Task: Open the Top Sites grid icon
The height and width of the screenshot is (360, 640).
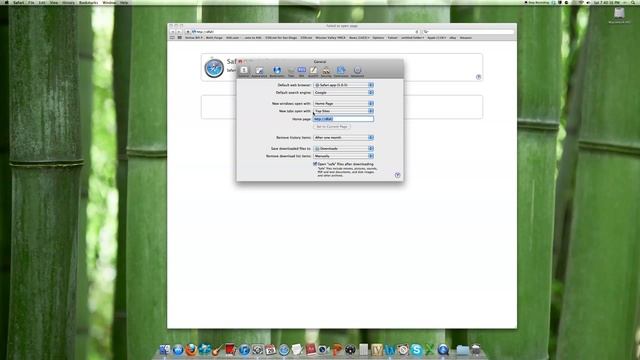Action: [x=180, y=38]
